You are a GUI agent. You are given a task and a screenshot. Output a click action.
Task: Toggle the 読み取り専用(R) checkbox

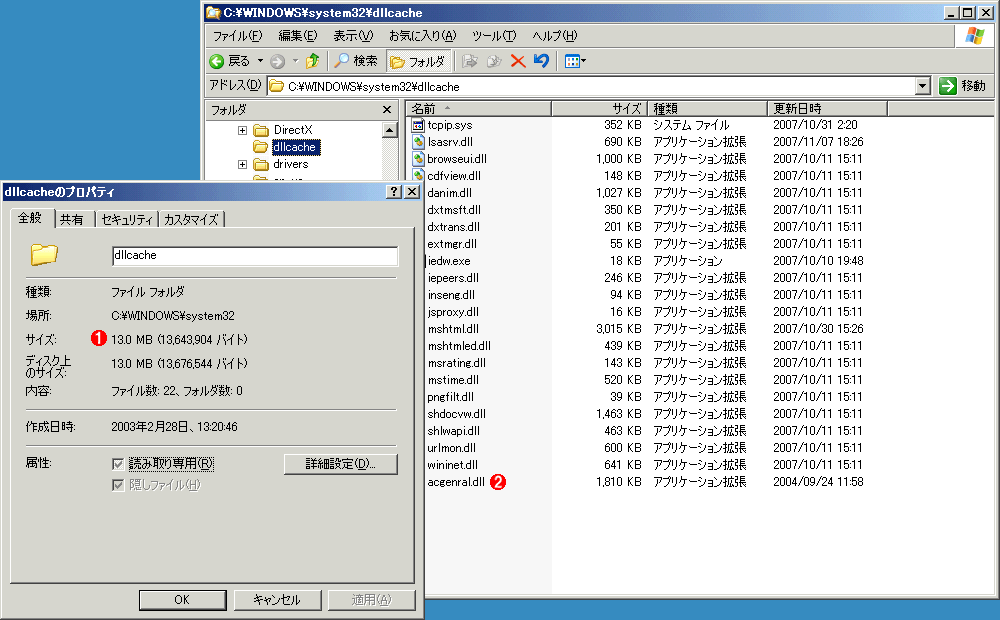click(x=117, y=464)
